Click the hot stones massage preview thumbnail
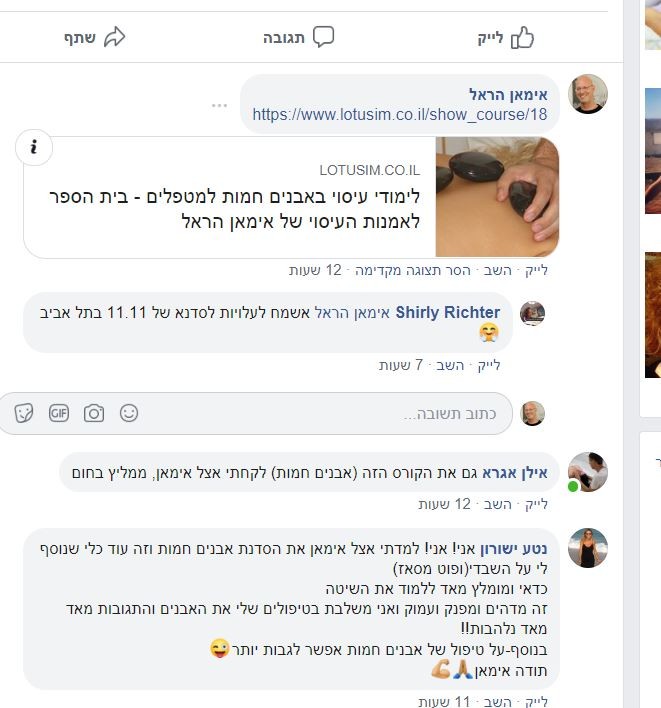Screen dimensions: 661x708 pos(497,197)
